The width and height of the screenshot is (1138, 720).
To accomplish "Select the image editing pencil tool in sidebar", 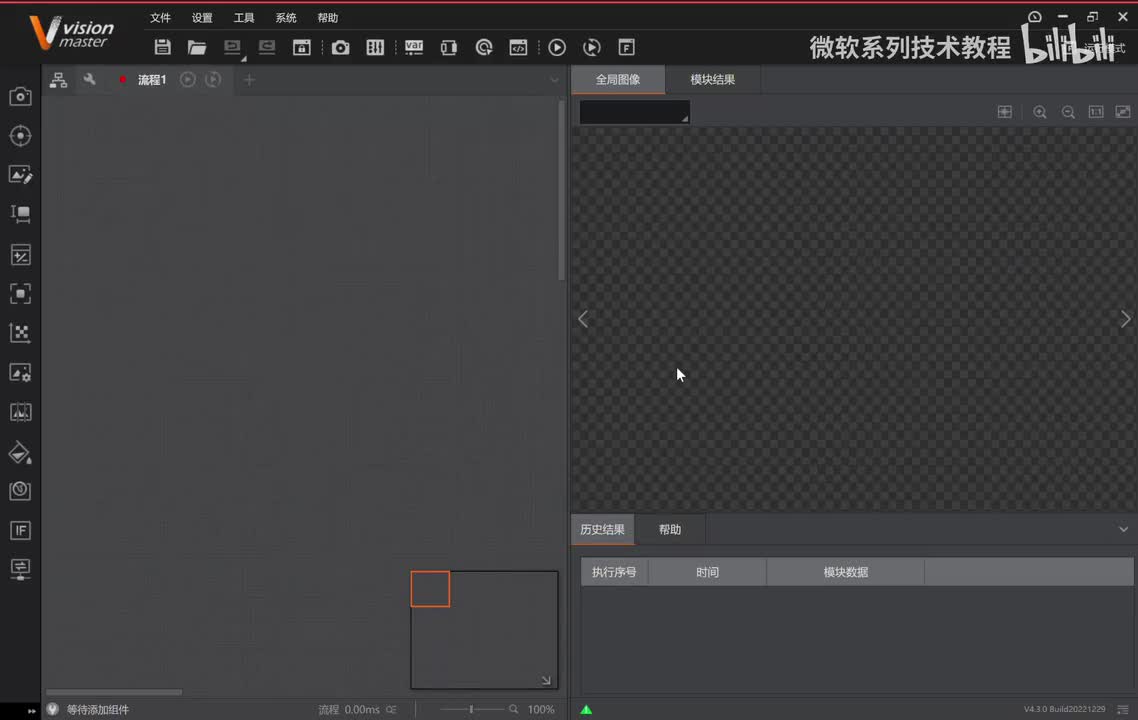I will [x=20, y=175].
